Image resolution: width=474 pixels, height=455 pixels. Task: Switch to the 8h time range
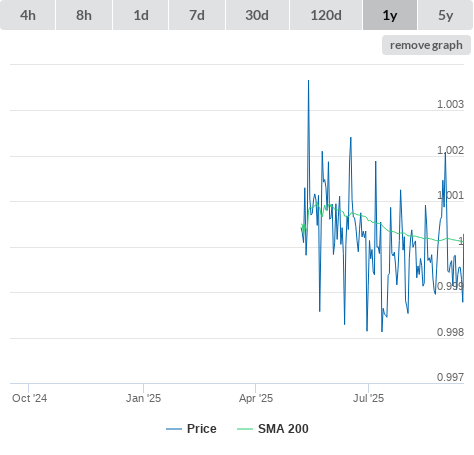point(84,15)
